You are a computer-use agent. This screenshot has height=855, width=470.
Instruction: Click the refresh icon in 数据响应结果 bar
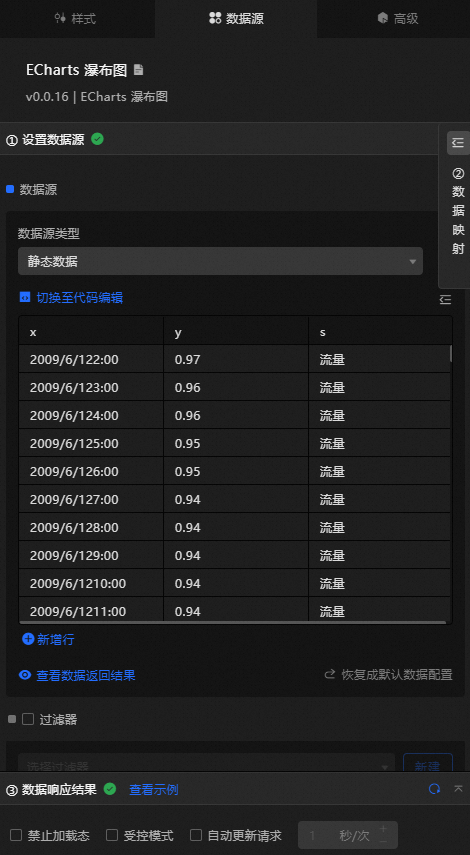(435, 788)
